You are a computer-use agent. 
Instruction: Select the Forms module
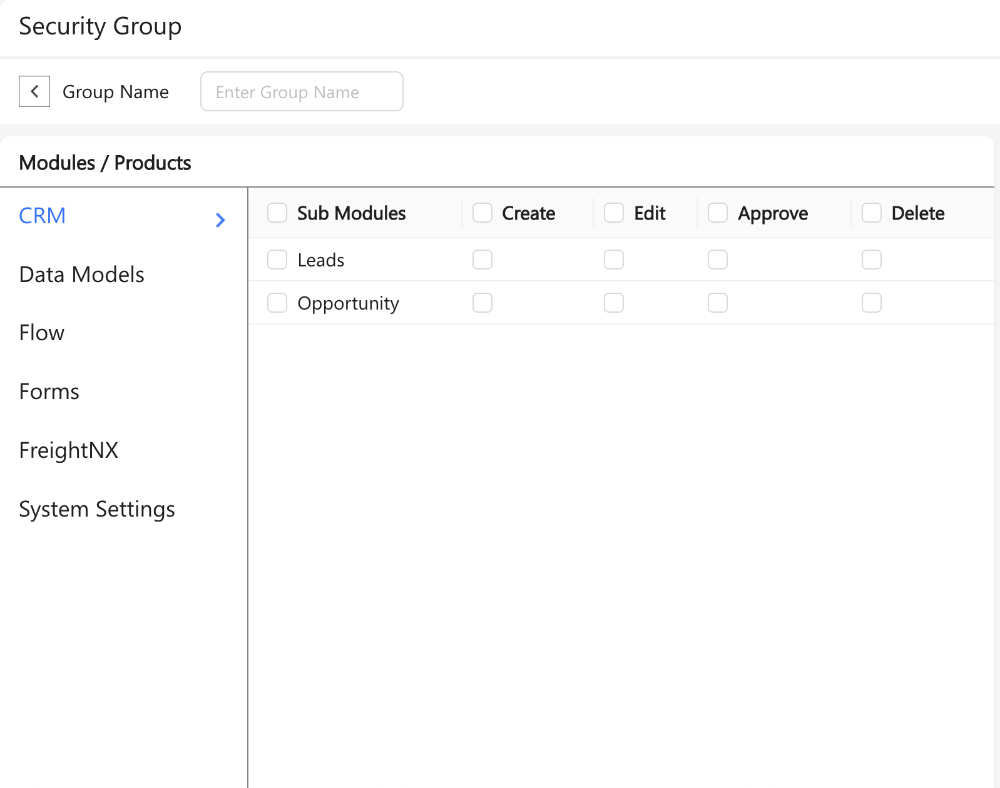(x=49, y=392)
